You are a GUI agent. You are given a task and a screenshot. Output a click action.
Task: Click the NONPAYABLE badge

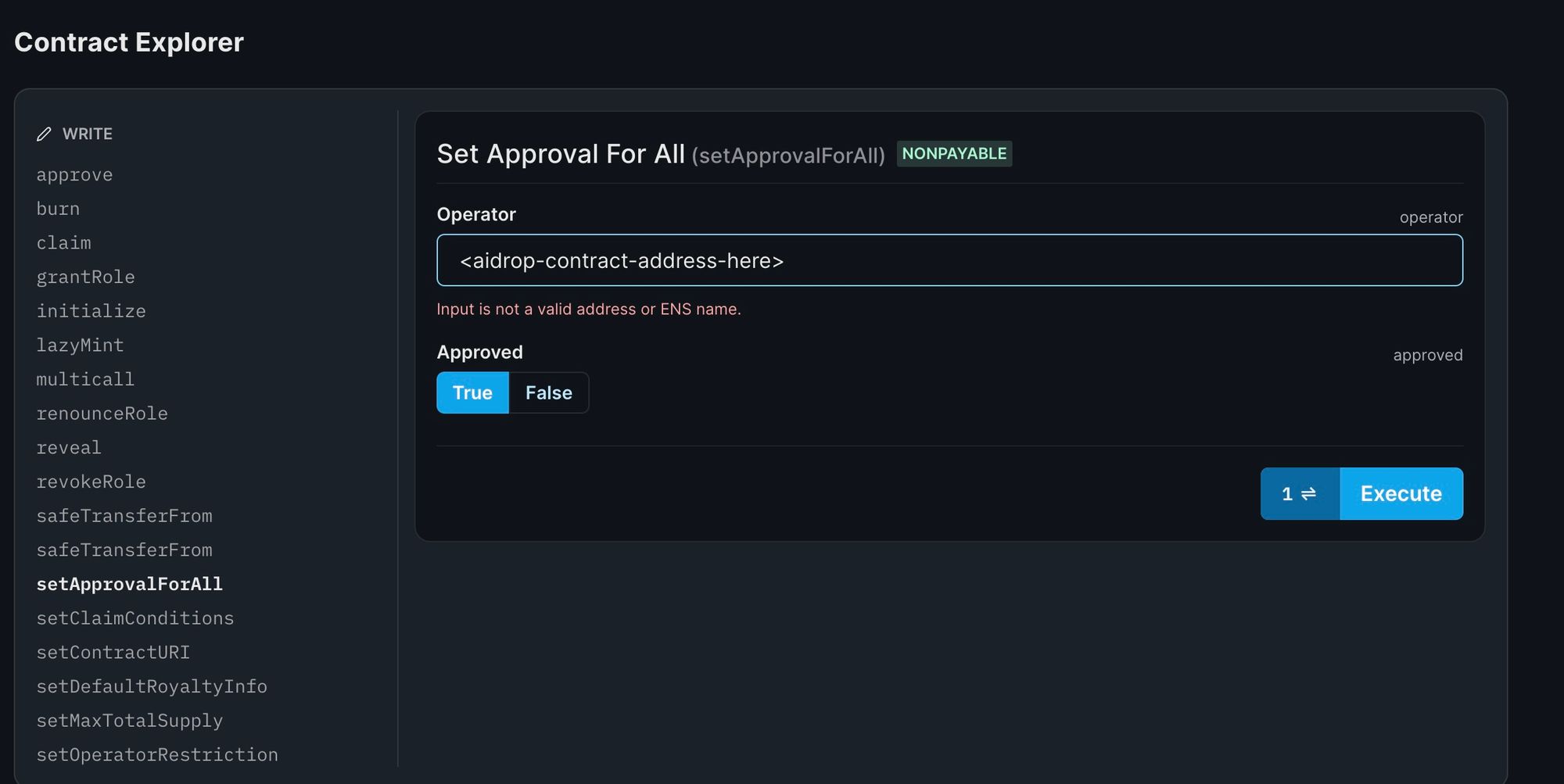955,154
